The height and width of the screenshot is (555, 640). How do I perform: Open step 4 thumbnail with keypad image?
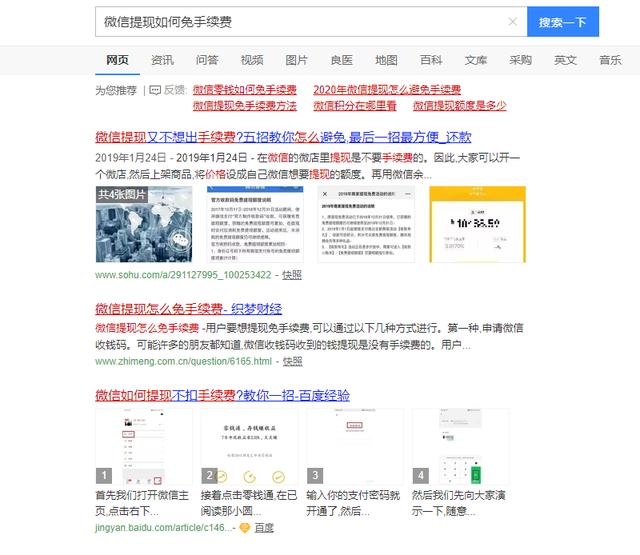(x=461, y=446)
